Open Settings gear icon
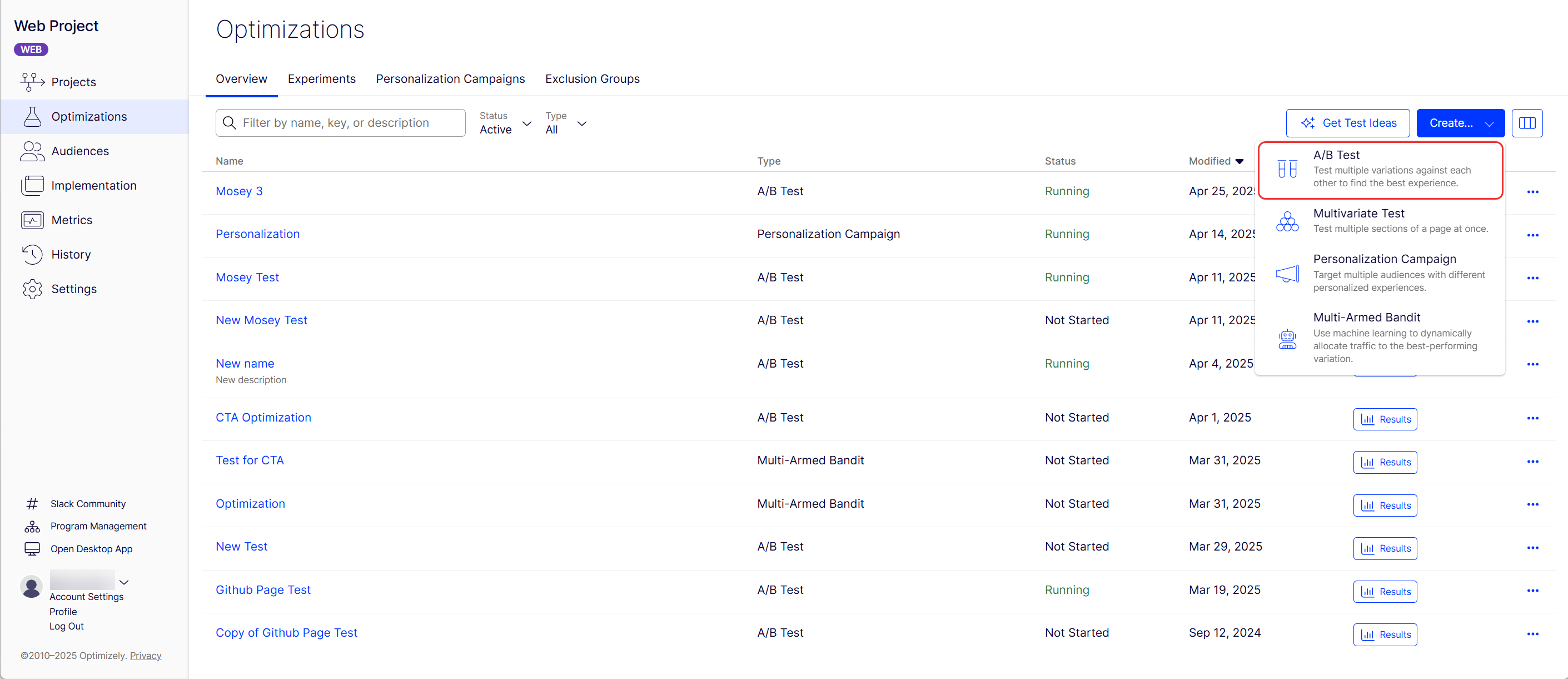The height and width of the screenshot is (679, 1568). (x=32, y=289)
